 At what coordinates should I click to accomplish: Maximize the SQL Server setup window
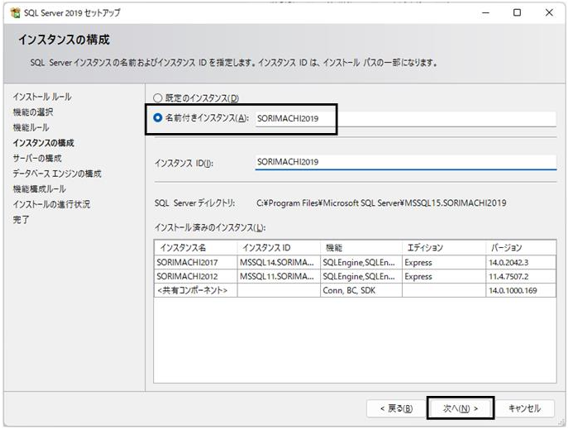[x=517, y=13]
